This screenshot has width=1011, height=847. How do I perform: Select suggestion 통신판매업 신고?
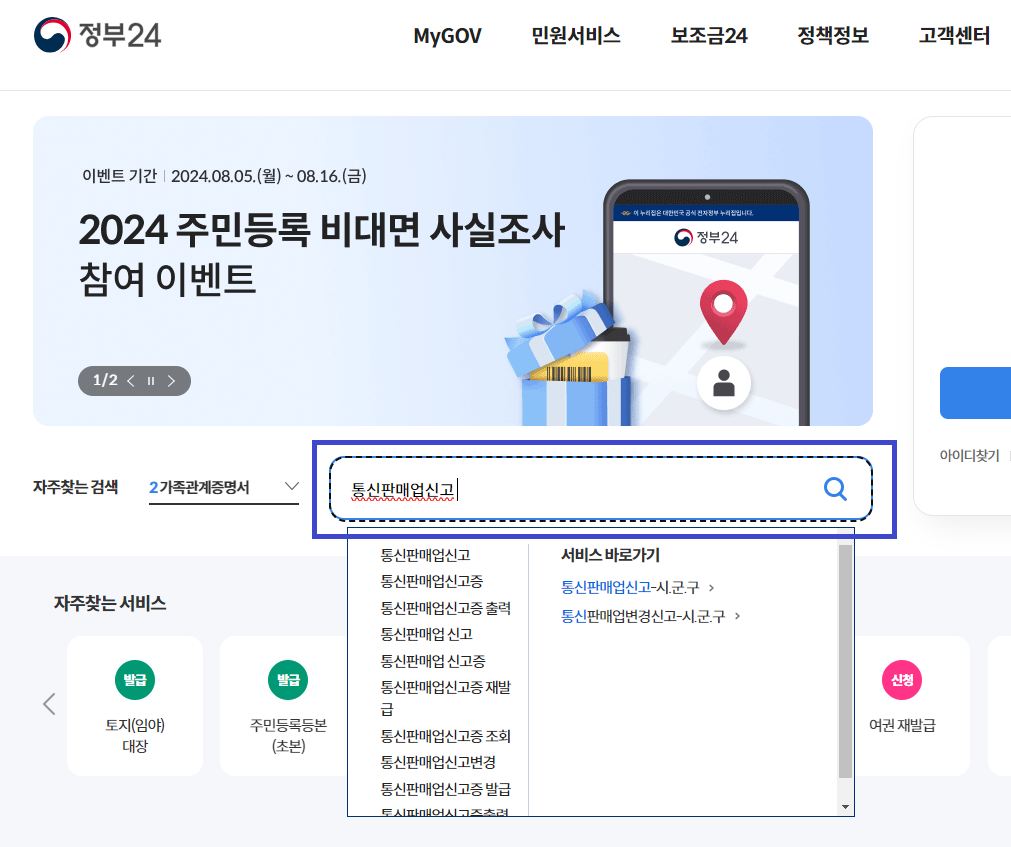click(427, 634)
